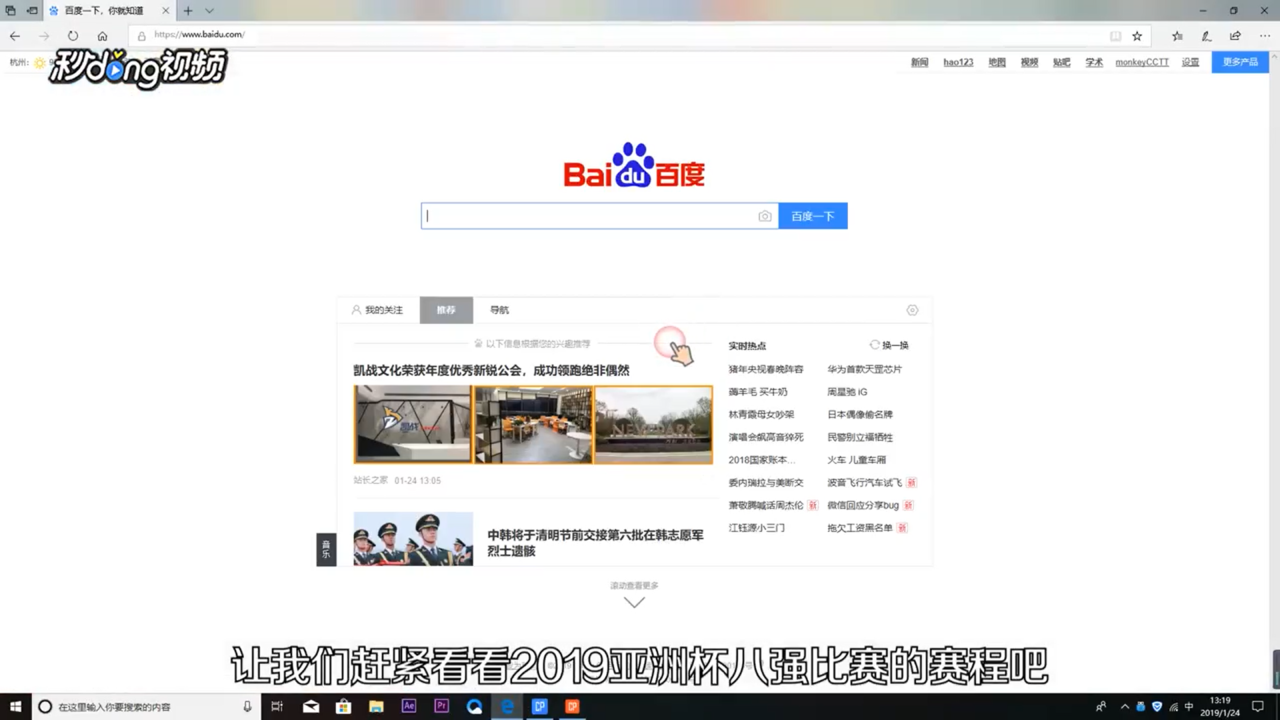This screenshot has height=720, width=1280.
Task: Open the 学术 link
Action: click(1094, 62)
